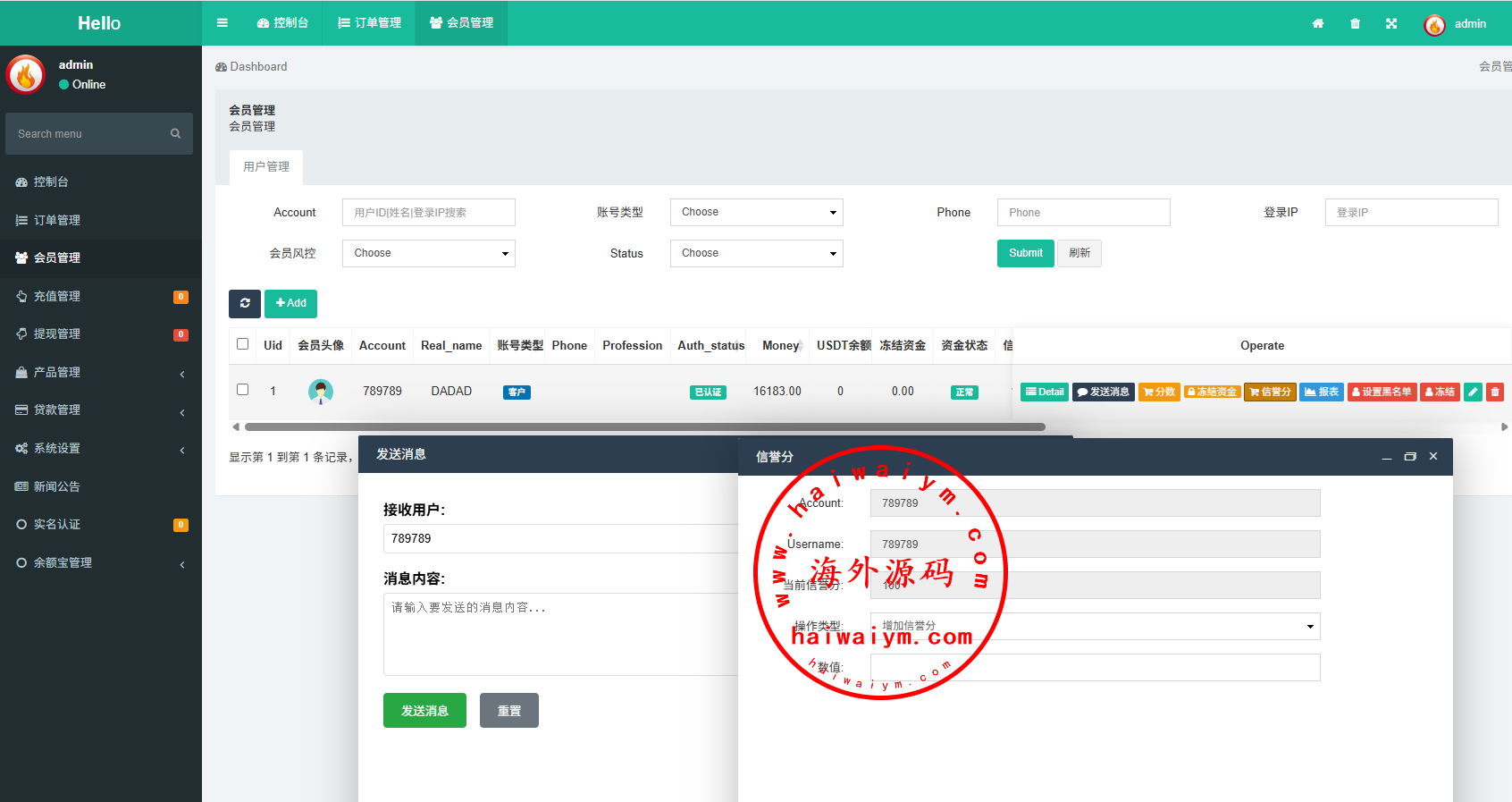Click the 数值 input field
Screen dimensions: 1512x802
coord(1095,668)
